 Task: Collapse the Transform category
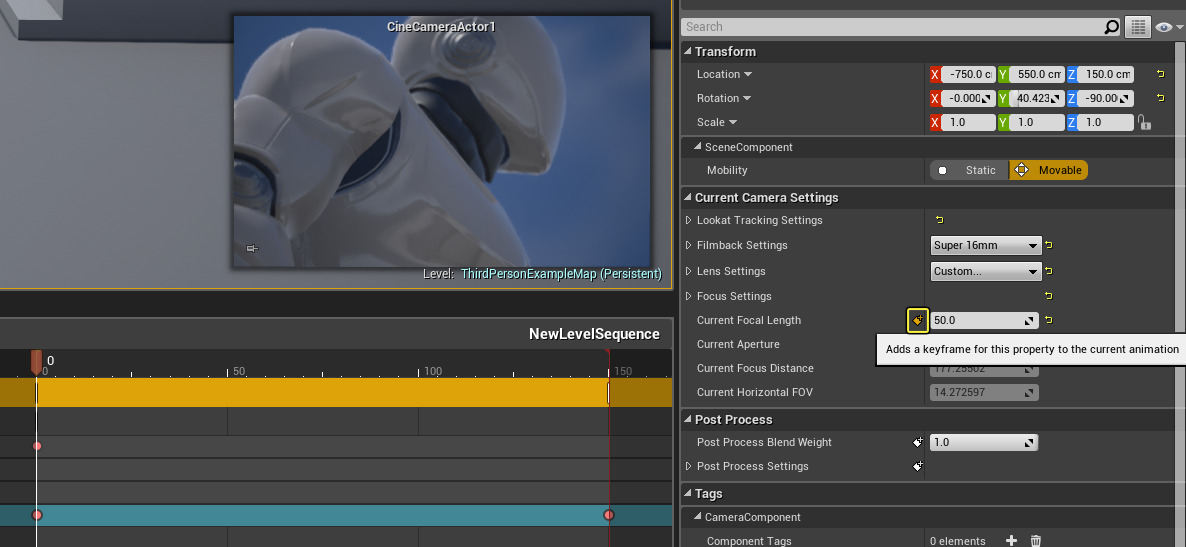click(687, 51)
